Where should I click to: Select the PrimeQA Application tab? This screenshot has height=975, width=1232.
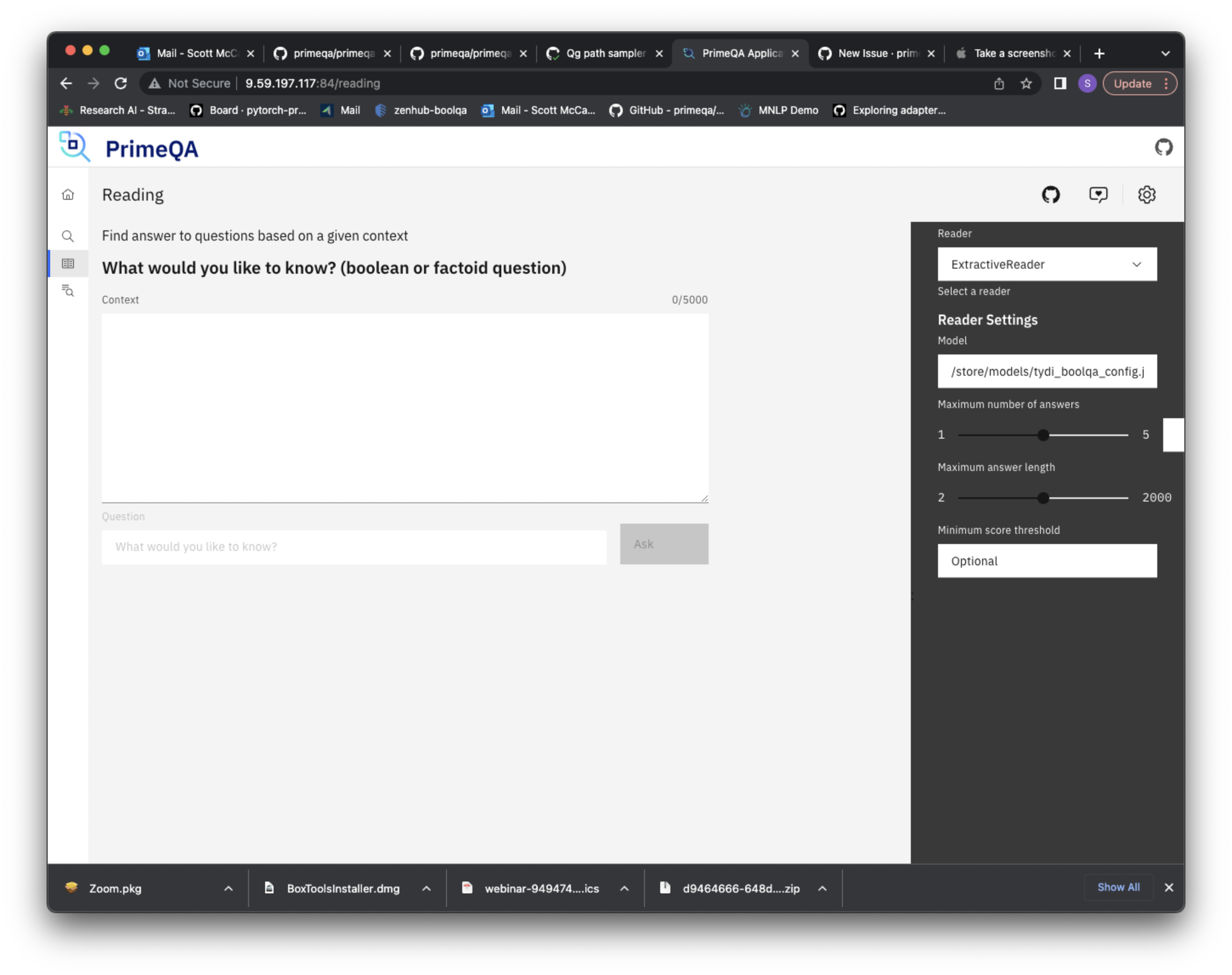click(x=740, y=54)
